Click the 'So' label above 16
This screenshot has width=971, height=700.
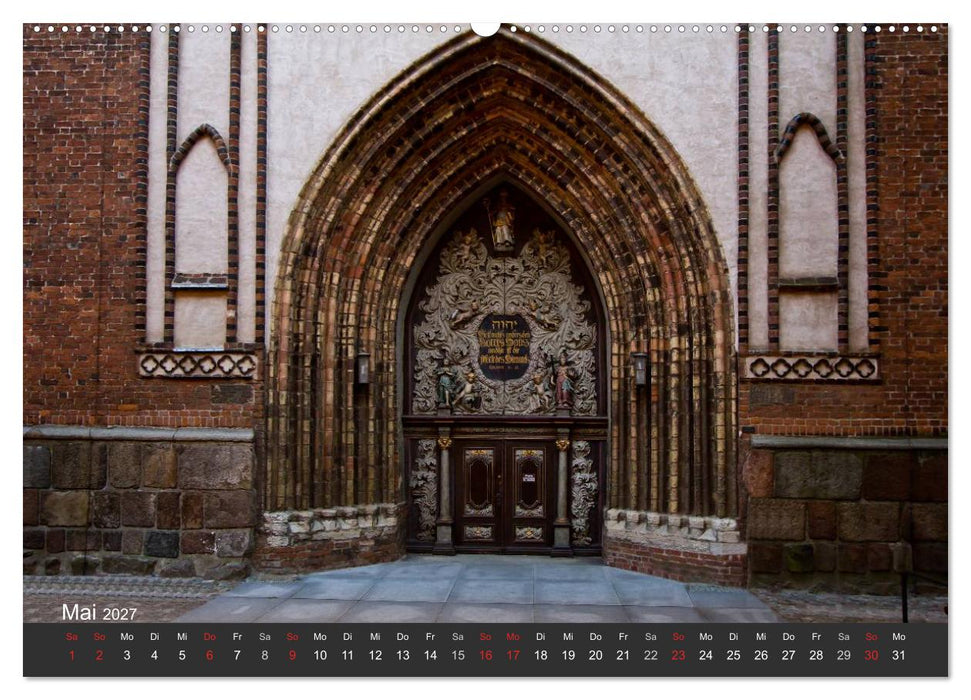tap(486, 637)
